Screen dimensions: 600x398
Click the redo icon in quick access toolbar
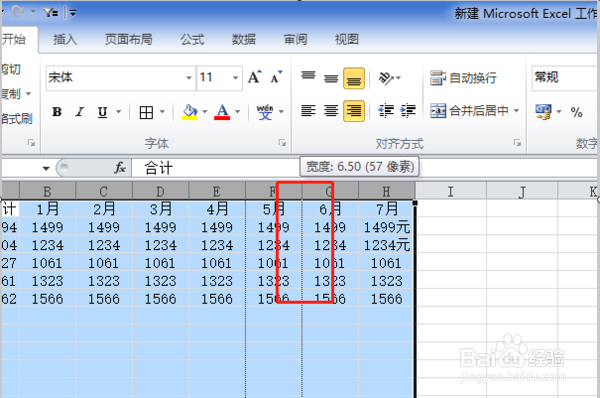[18, 12]
